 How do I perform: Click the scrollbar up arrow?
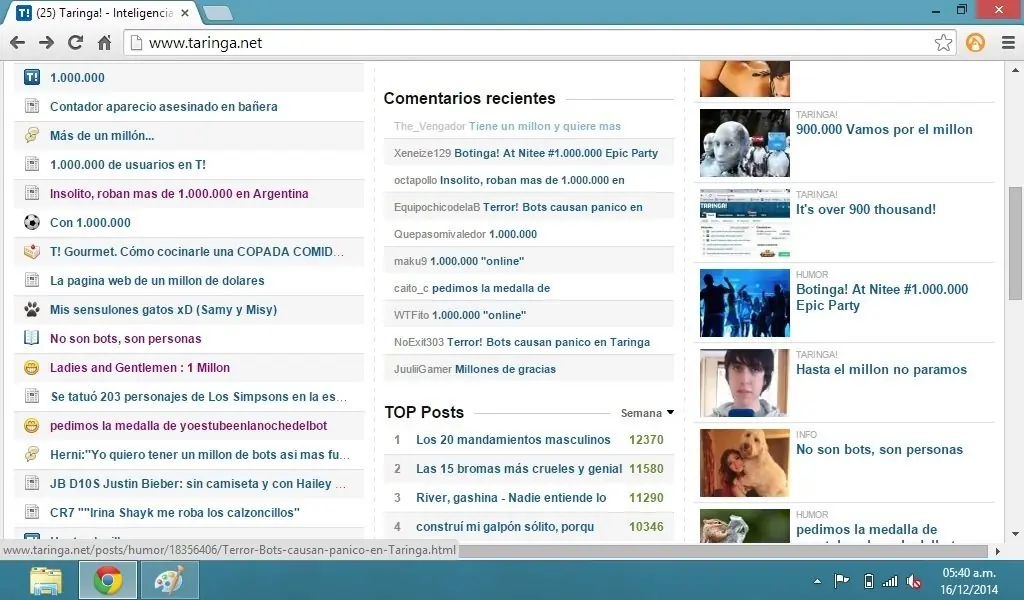(1015, 70)
